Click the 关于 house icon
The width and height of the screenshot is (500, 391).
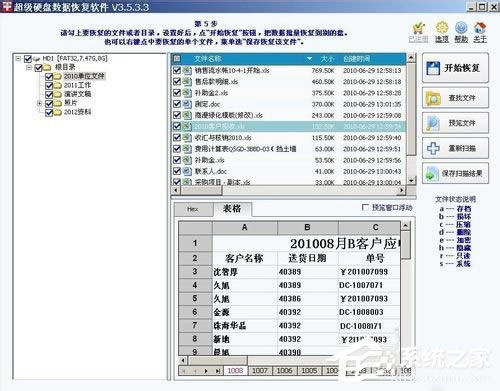[x=480, y=28]
